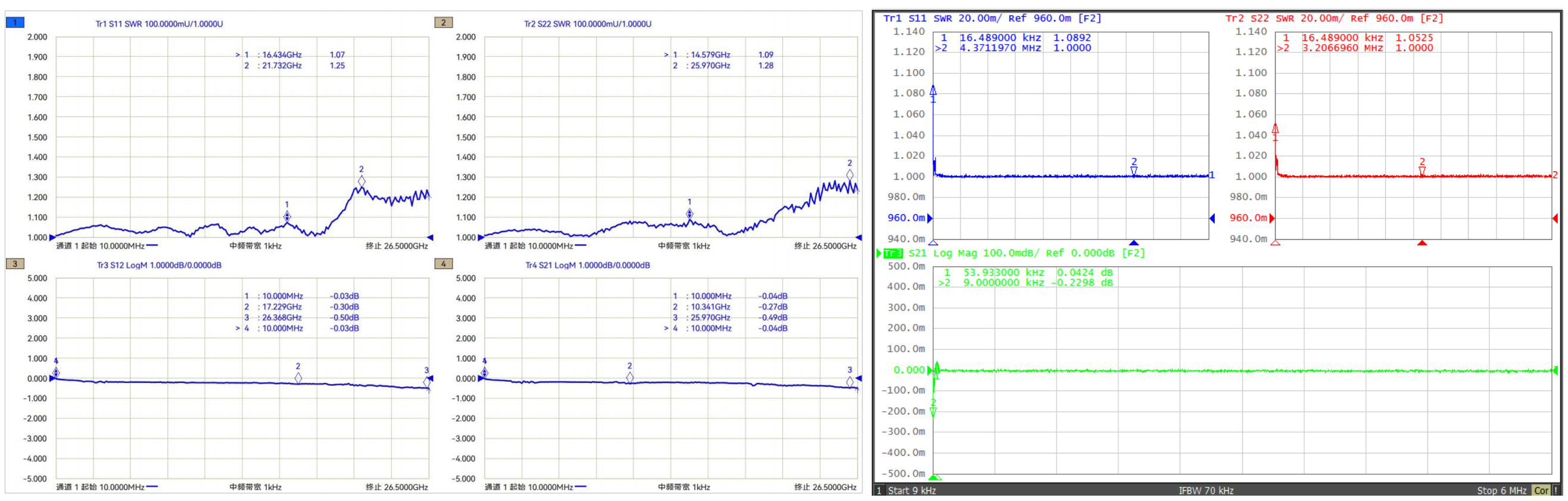Click marker 2 diamond on Tr1 S11 trace peak
The width and height of the screenshot is (1568, 501).
click(361, 181)
